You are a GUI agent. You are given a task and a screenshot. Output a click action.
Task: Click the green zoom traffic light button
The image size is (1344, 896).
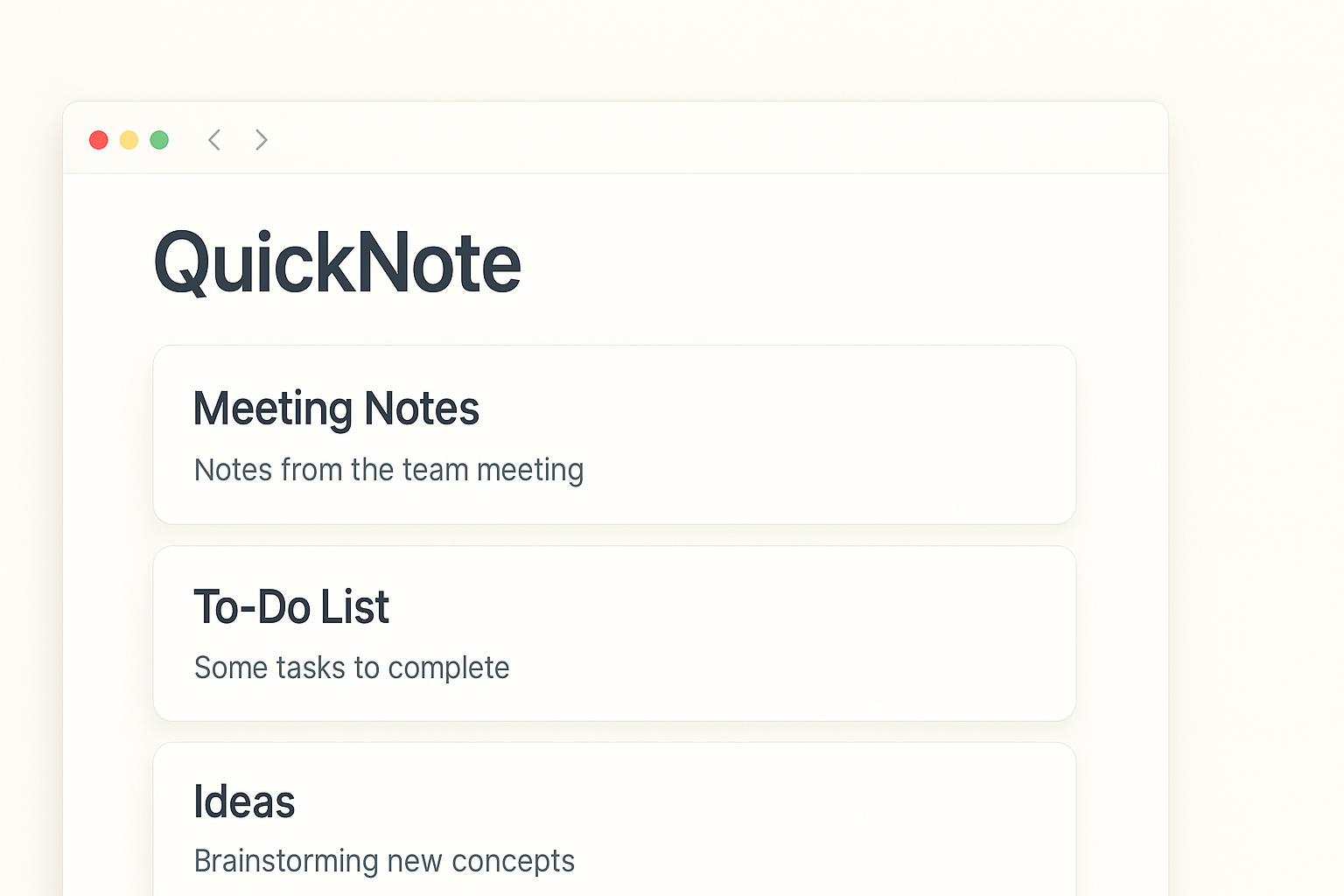[x=158, y=140]
